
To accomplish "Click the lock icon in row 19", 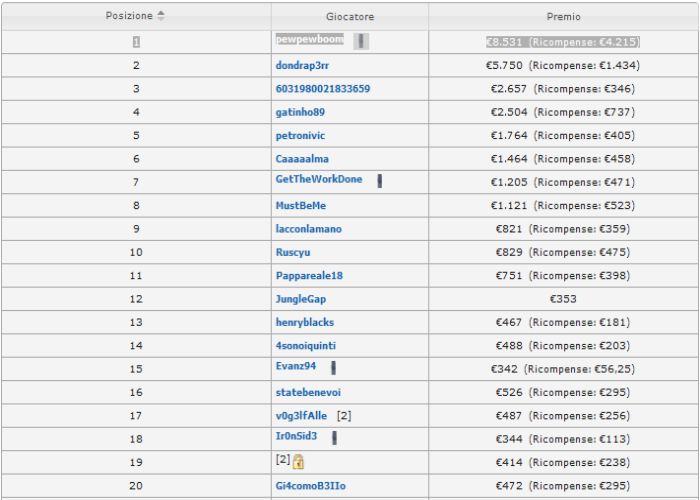I will point(298,462).
